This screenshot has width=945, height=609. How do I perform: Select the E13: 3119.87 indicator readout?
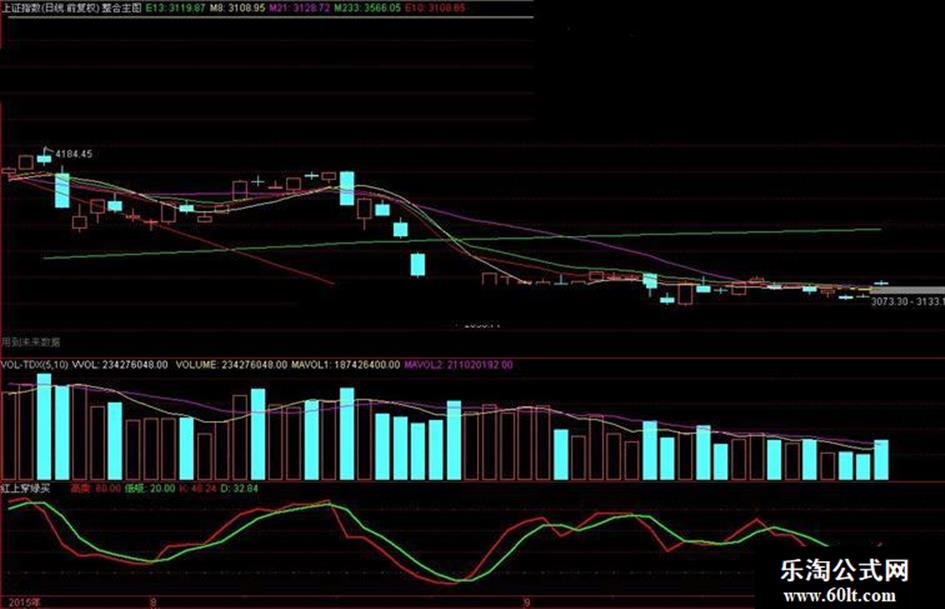pyautogui.click(x=176, y=8)
